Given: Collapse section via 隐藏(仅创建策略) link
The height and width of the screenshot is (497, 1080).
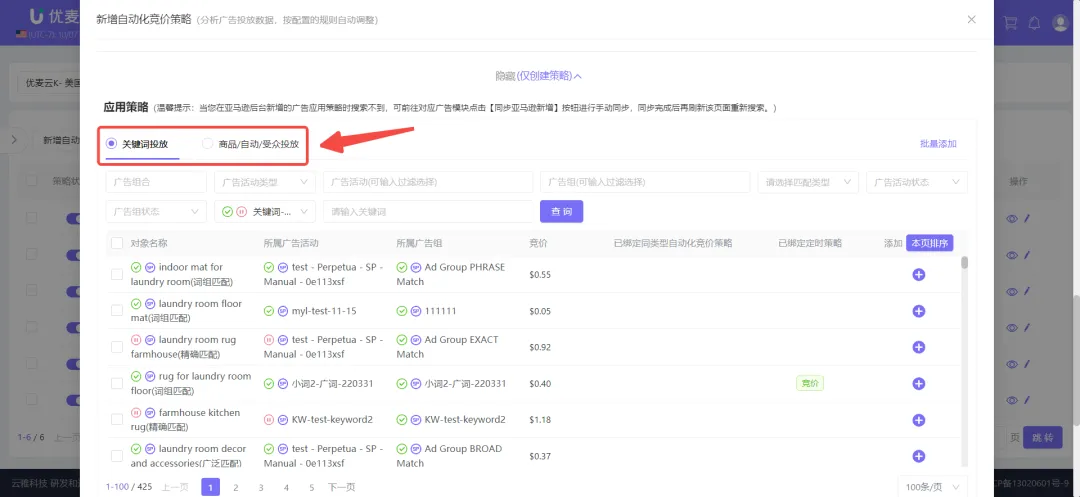Looking at the screenshot, I should pyautogui.click(x=539, y=76).
